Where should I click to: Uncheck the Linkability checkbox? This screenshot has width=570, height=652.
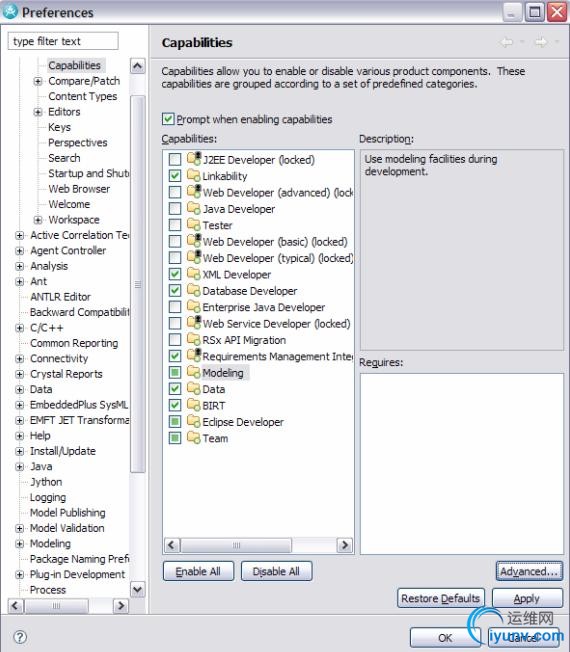[x=175, y=175]
